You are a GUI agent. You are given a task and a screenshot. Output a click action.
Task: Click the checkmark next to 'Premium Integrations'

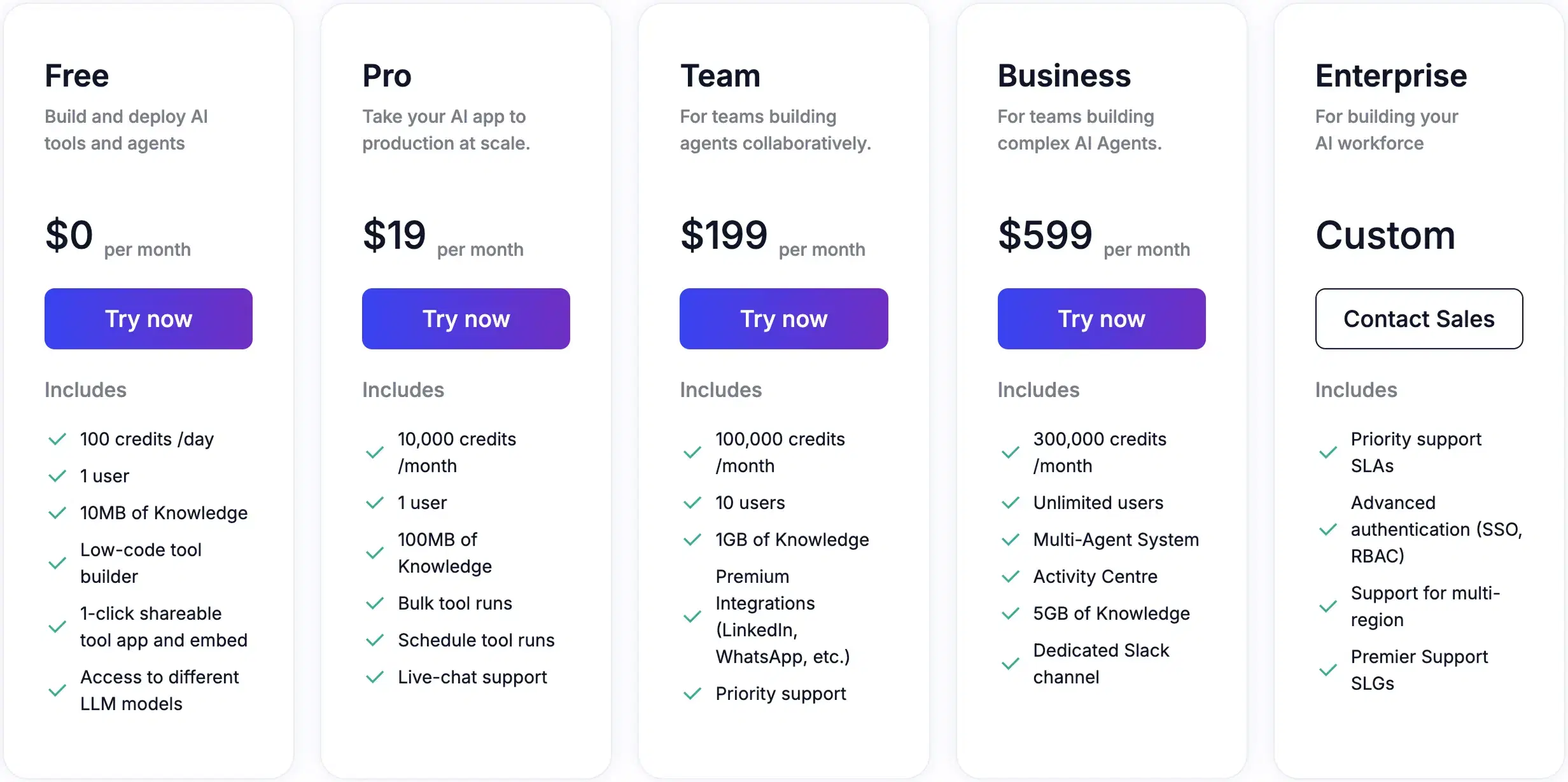tap(692, 617)
